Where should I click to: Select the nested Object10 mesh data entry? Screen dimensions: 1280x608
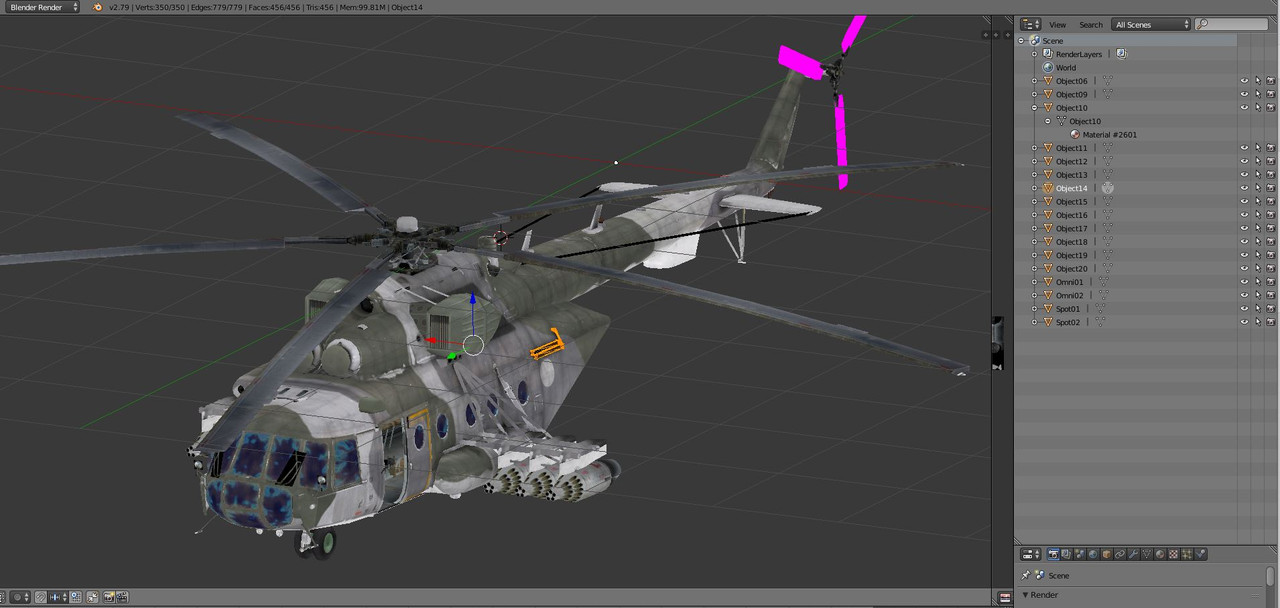[1085, 121]
